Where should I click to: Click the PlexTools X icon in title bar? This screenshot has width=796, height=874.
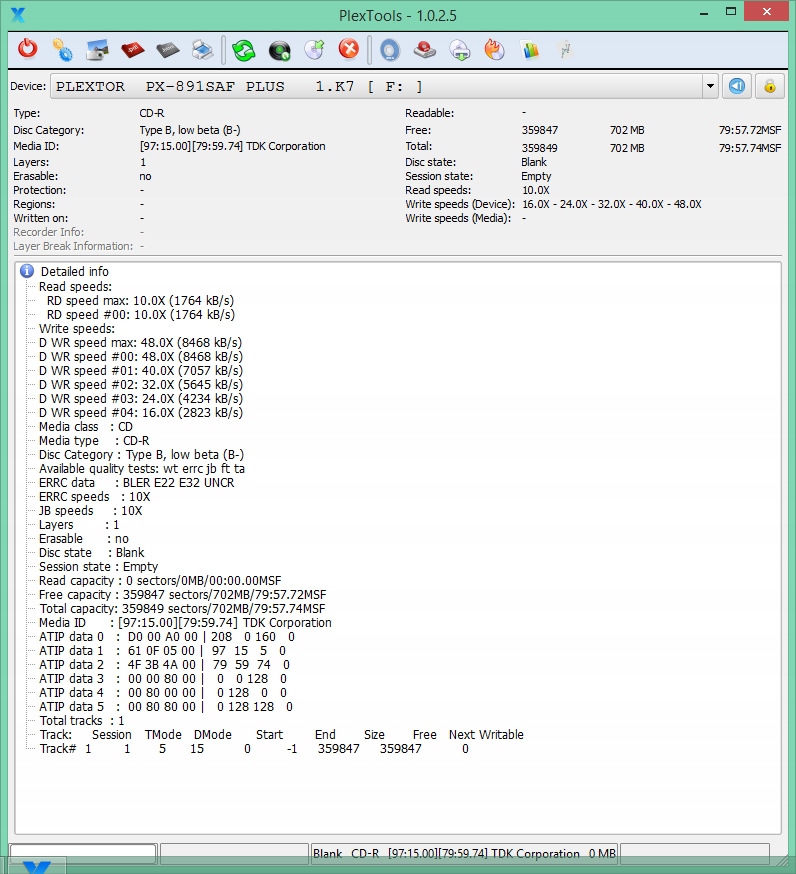click(17, 14)
